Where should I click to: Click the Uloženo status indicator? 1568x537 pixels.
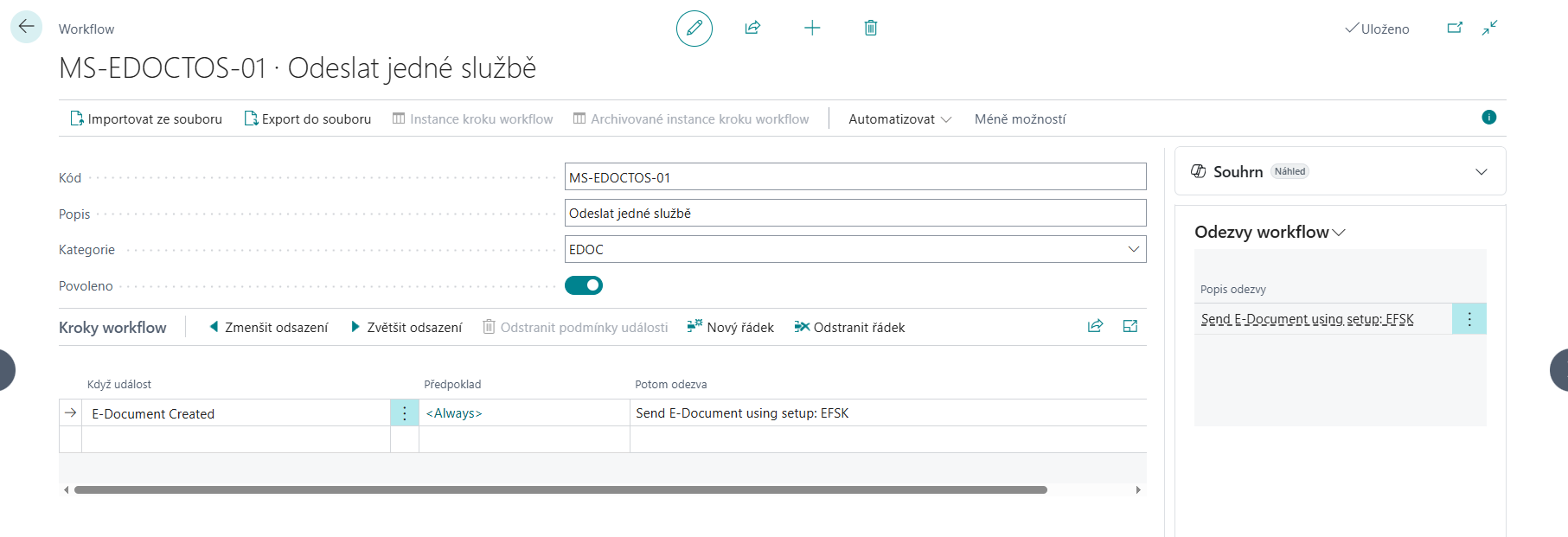point(1377,29)
